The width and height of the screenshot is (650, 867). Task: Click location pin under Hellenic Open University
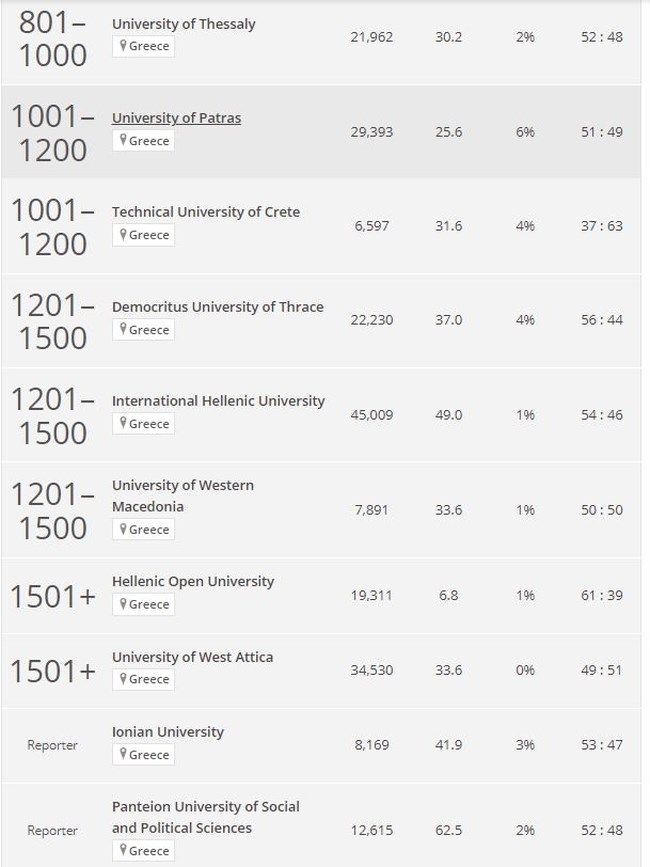tap(123, 604)
